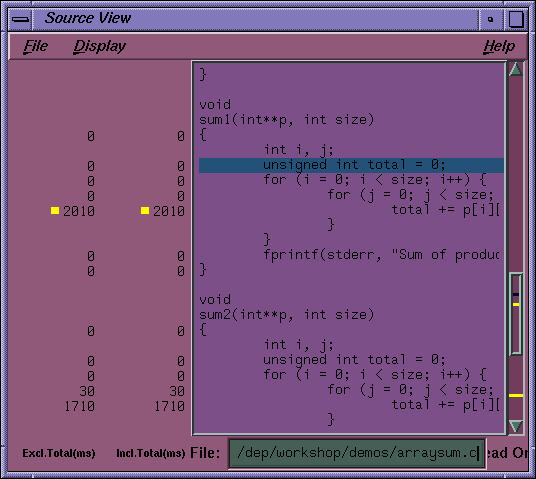Click 'total += p[i][' line in sum1
This screenshot has width=536, height=479.
point(445,210)
